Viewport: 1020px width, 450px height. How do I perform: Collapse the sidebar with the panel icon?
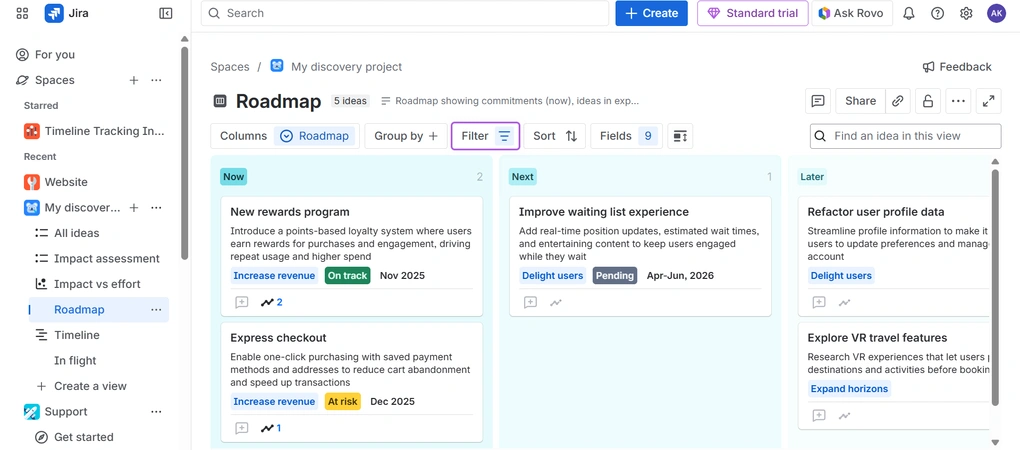[x=166, y=13]
